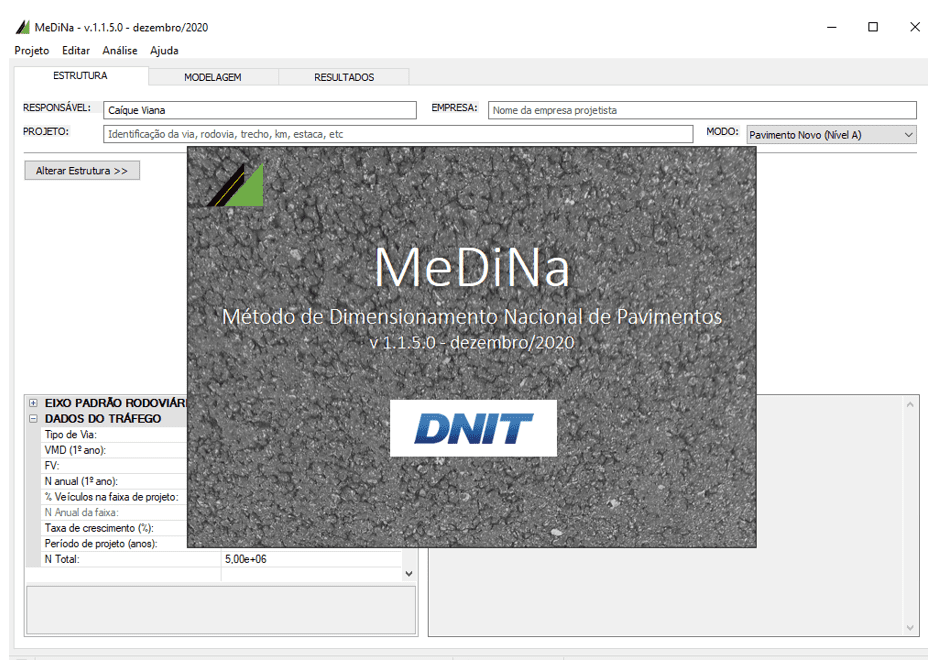Screen dimensions: 939x661
Task: Click the MeDiNa logo on the splash screen
Action: [235, 185]
